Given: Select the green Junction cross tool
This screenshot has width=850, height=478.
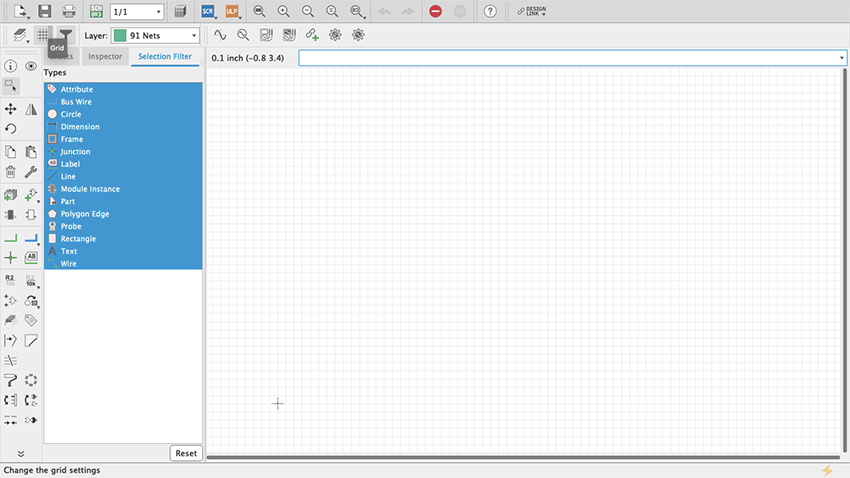Looking at the screenshot, I should pyautogui.click(x=10, y=258).
